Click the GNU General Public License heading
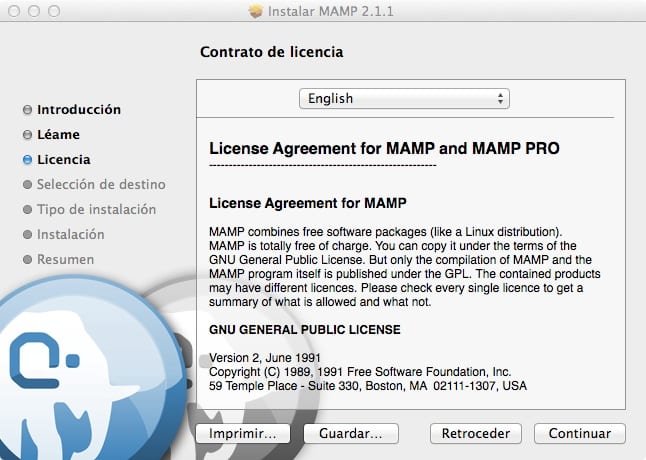This screenshot has height=460, width=646. [304, 329]
